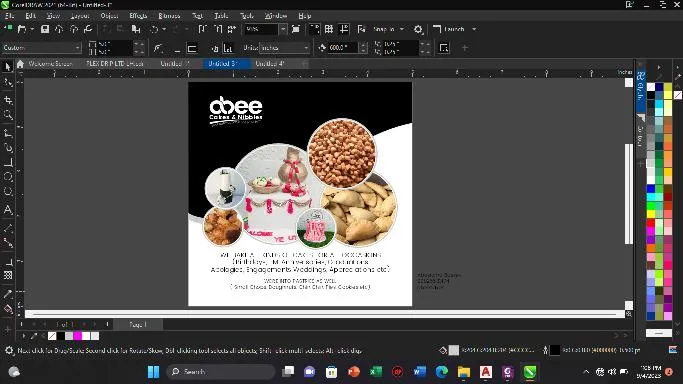Select the Crop tool
Viewport: 683px width, 384px height.
[x=7, y=100]
